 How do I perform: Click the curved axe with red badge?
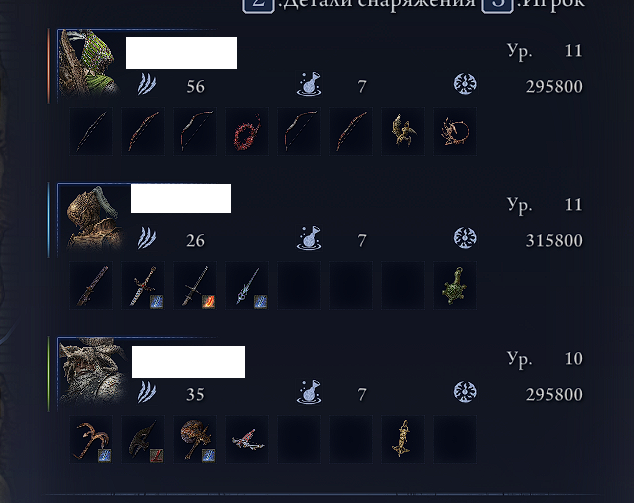(x=143, y=440)
